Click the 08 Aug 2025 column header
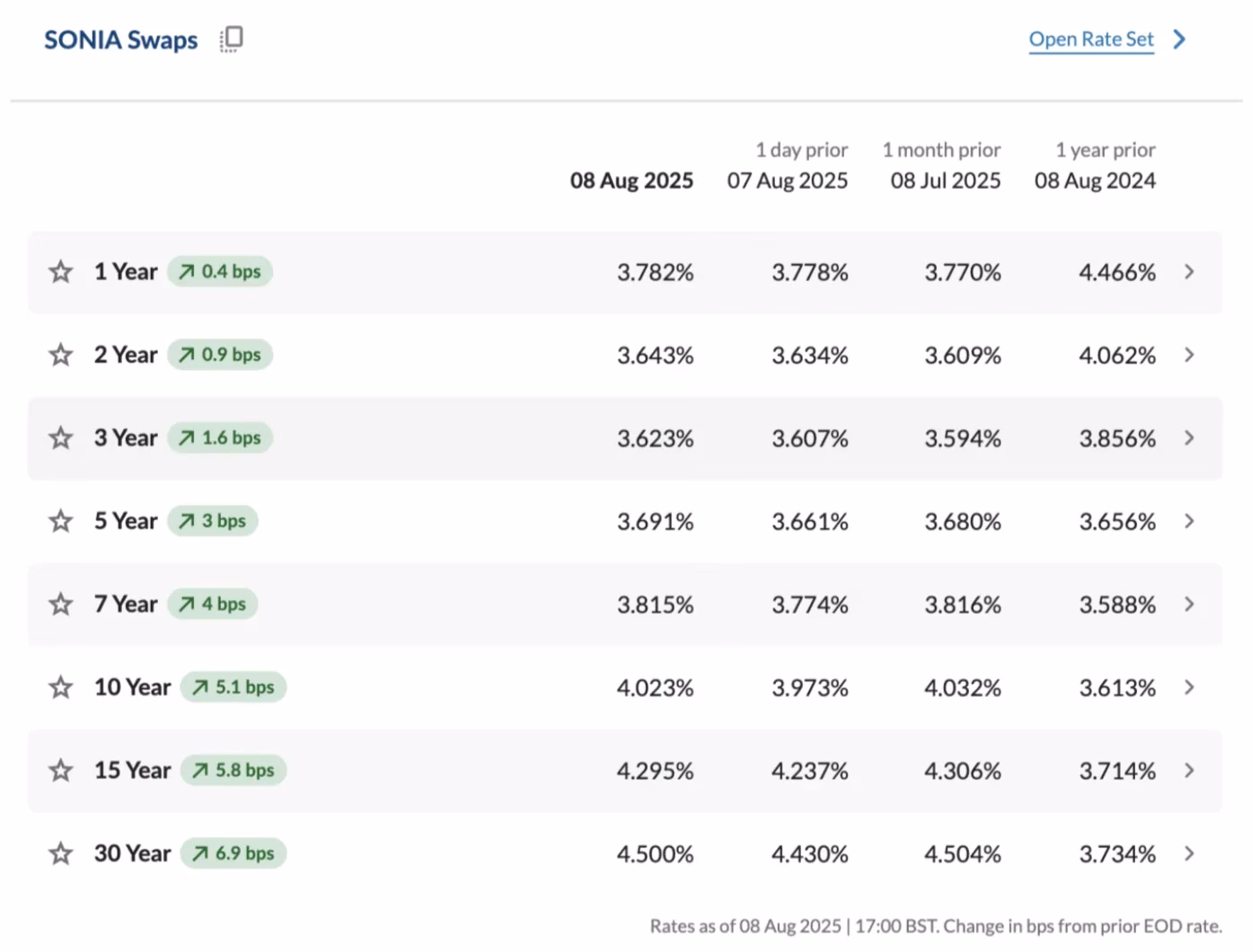The image size is (1252, 952). pos(631,181)
